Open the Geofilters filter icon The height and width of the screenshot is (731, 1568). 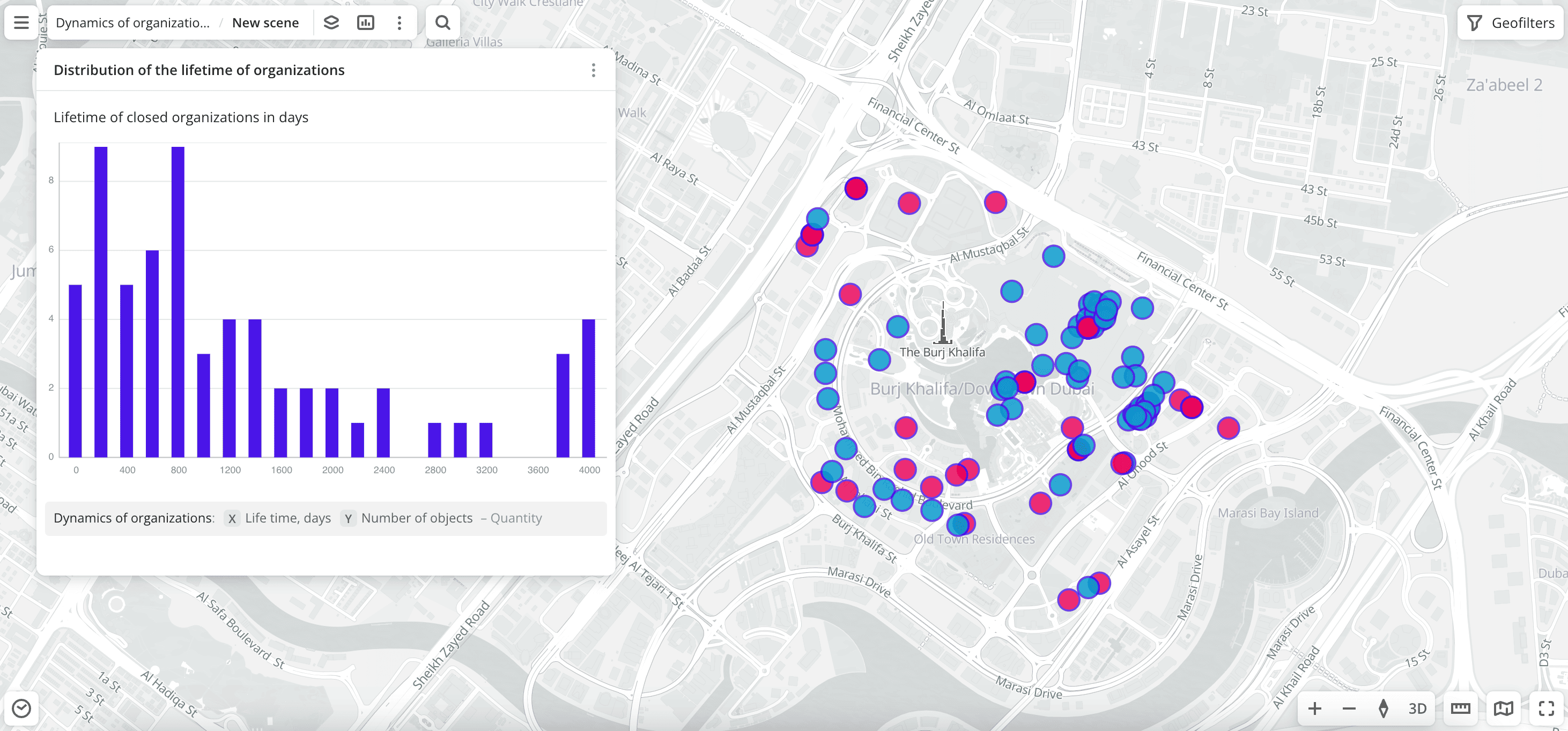pos(1475,22)
